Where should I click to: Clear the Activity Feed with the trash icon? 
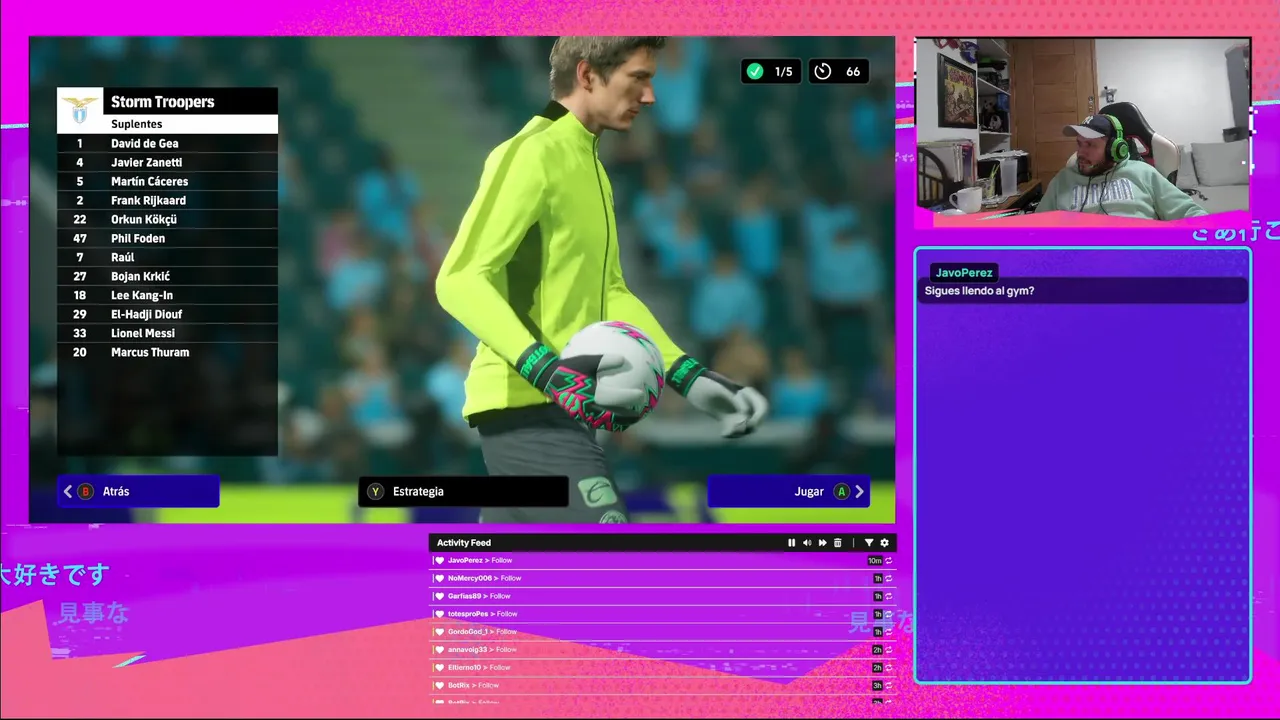(838, 543)
